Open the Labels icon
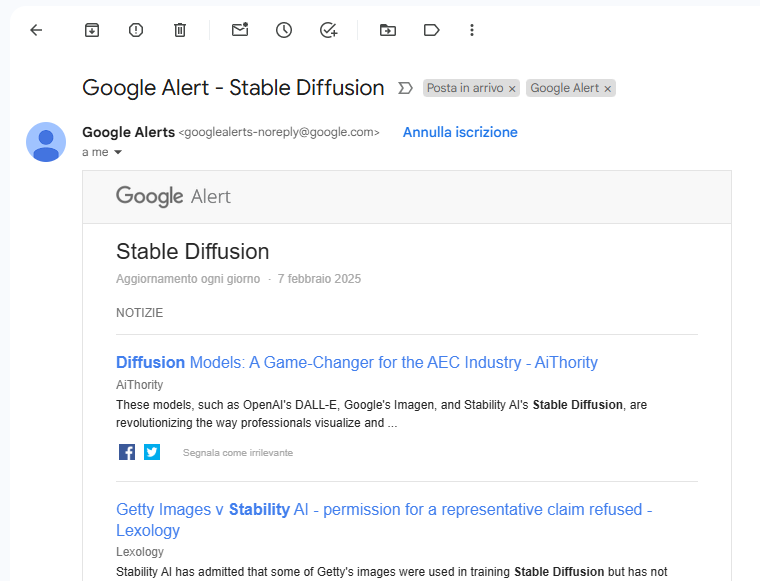The width and height of the screenshot is (760, 581). 432,30
